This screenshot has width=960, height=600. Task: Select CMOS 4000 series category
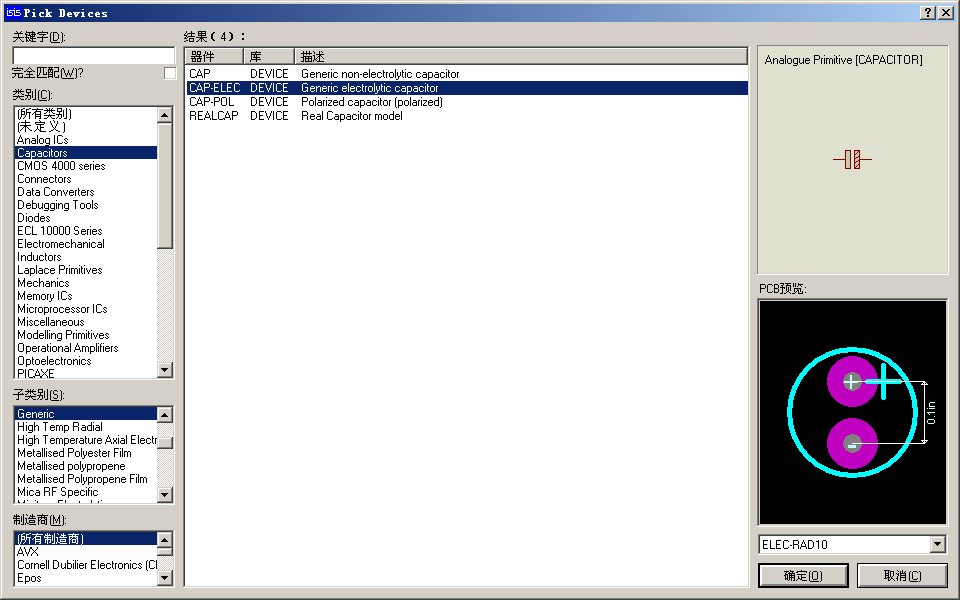pyautogui.click(x=86, y=166)
